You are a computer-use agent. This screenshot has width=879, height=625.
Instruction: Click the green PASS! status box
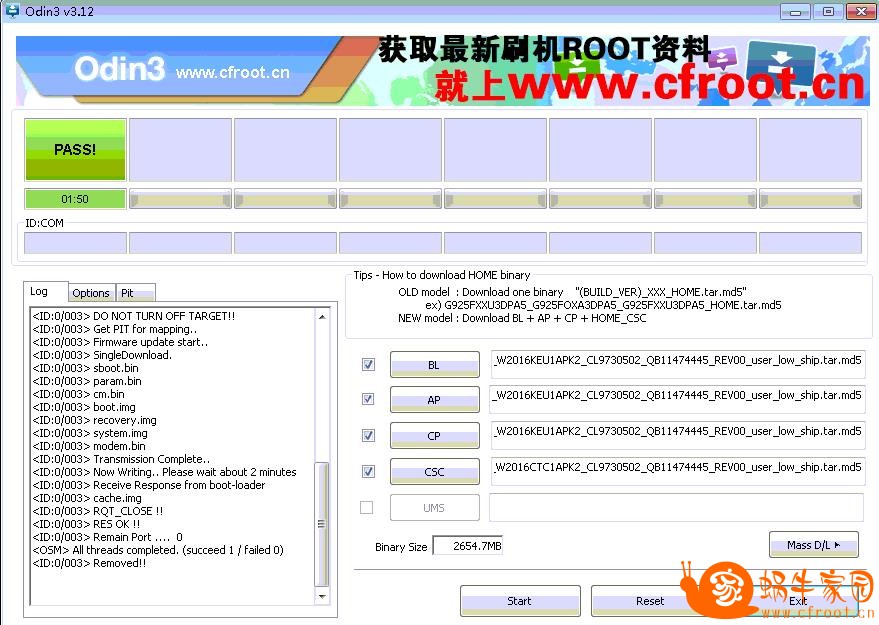click(75, 150)
